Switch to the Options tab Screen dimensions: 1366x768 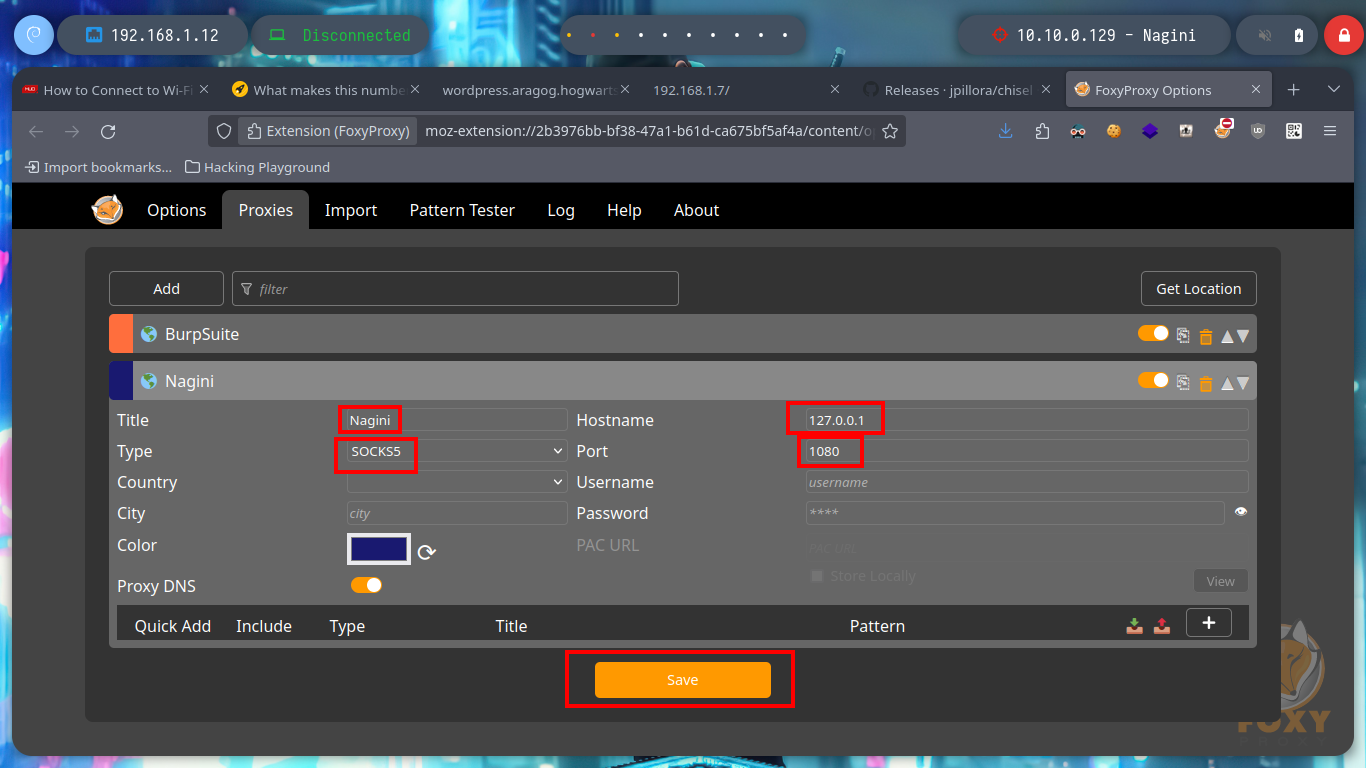[177, 210]
